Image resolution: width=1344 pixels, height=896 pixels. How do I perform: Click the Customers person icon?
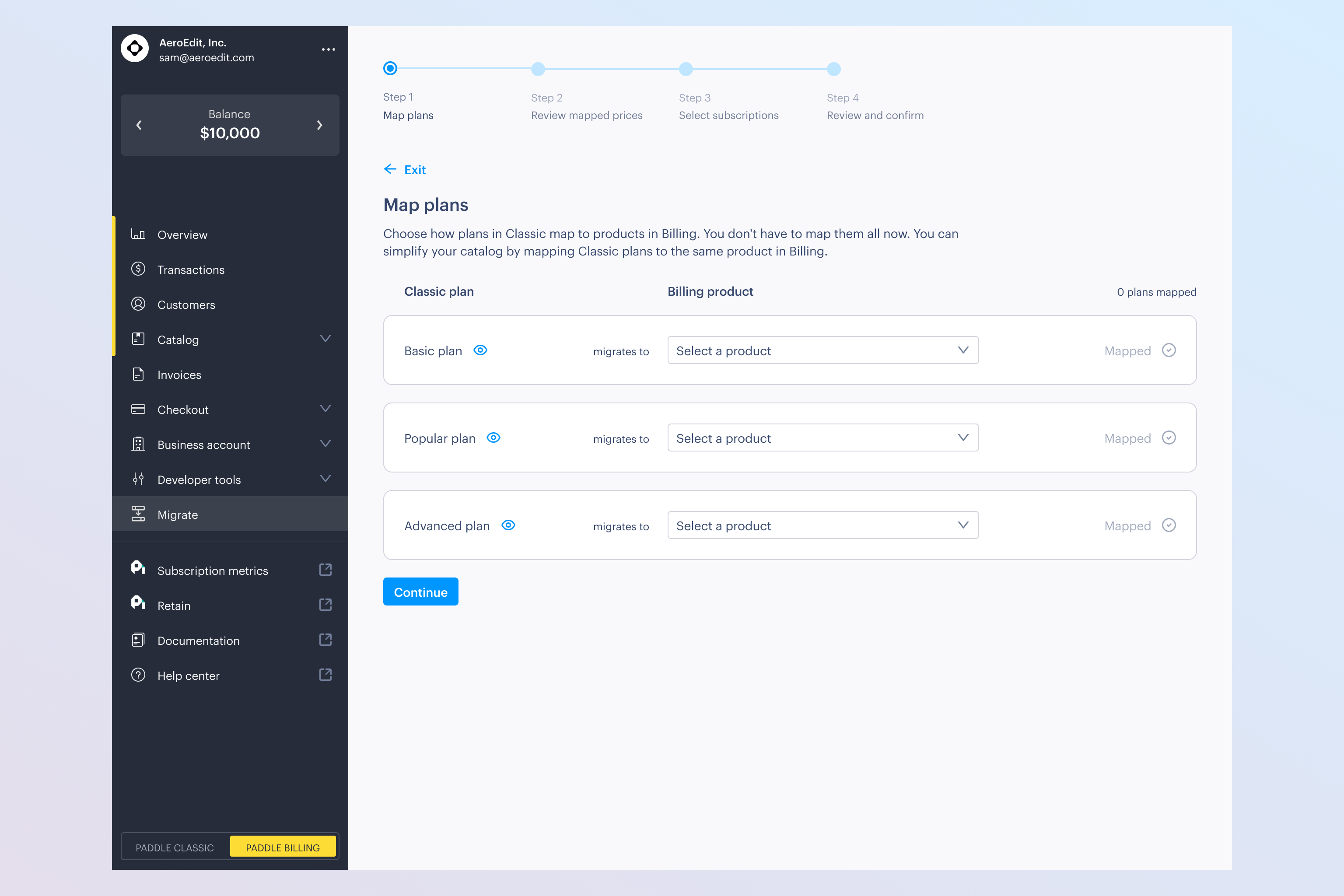(x=138, y=304)
